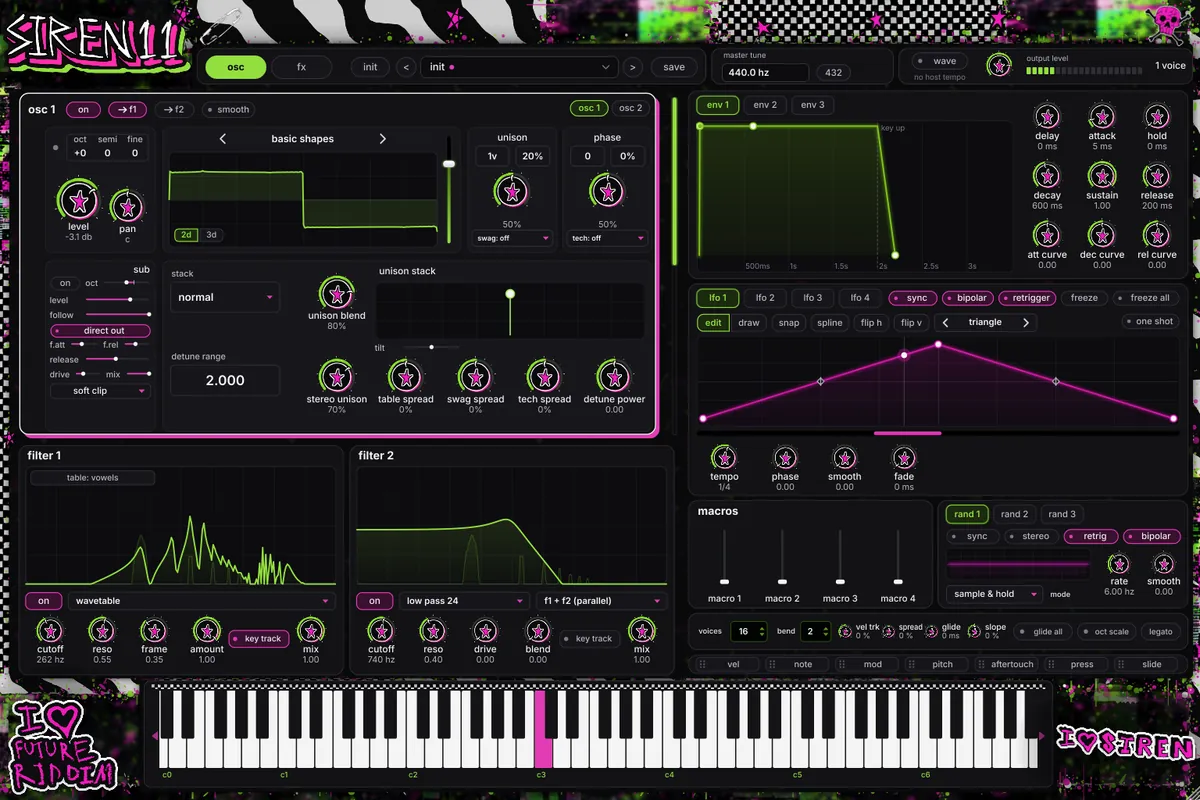Image resolution: width=1200 pixels, height=800 pixels.
Task: Open the f1 + f2 (parallel) routing dropdown
Action: coord(600,601)
